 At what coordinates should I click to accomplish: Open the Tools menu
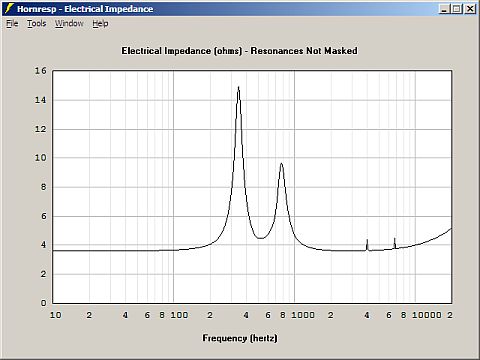pyautogui.click(x=36, y=24)
